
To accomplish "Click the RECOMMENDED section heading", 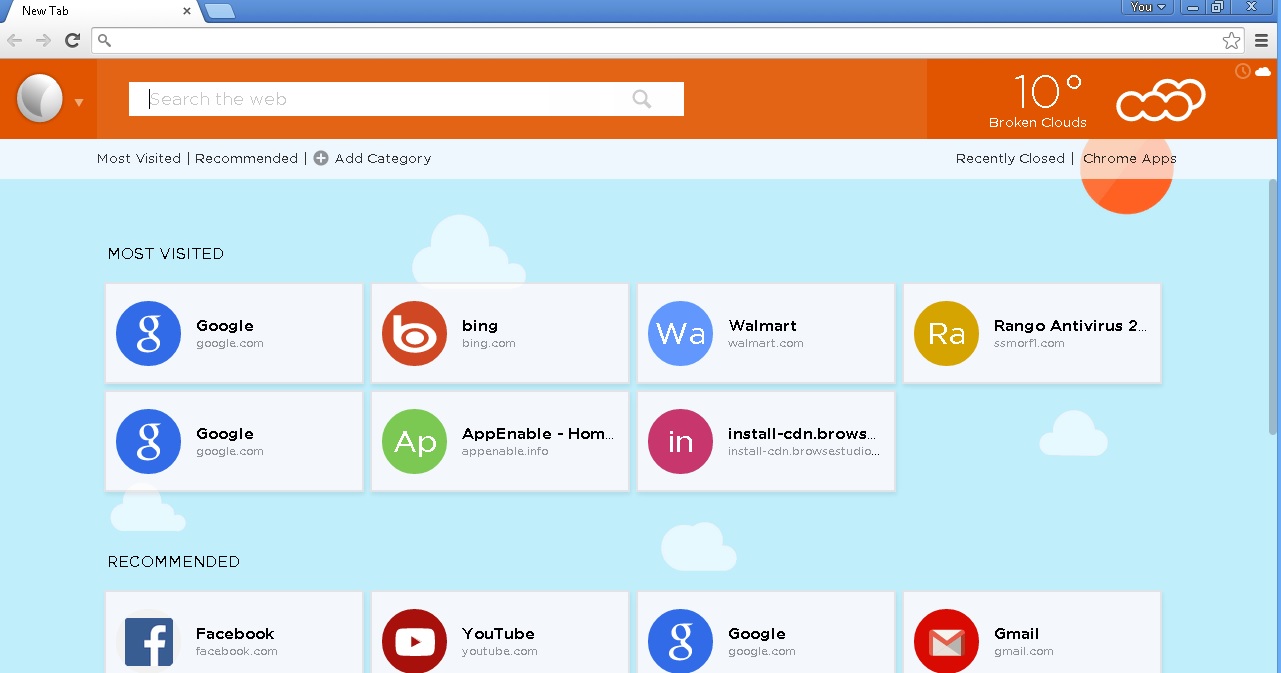I will pos(174,562).
